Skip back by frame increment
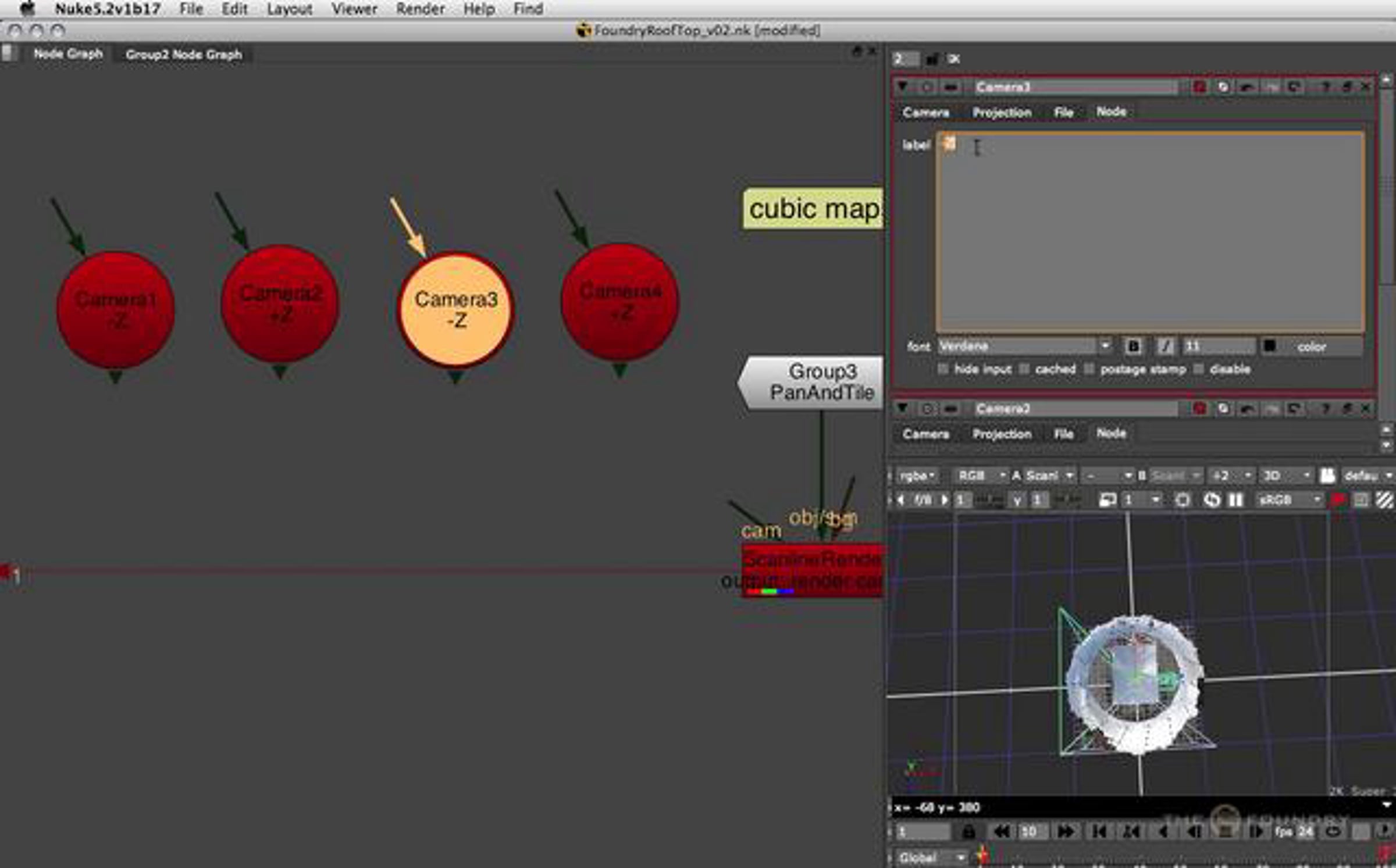1396x868 pixels. 1002,832
